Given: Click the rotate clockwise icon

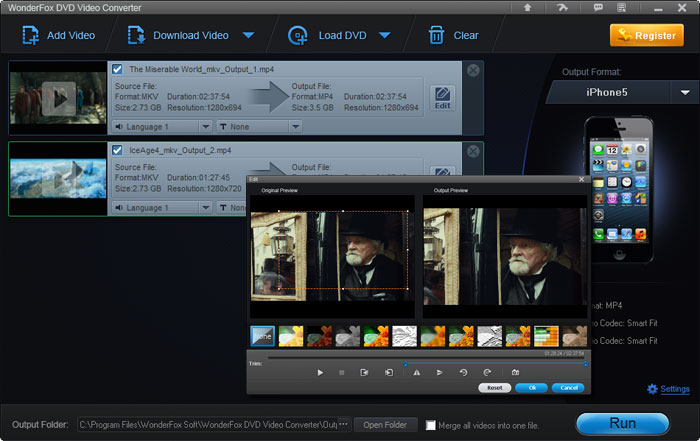Looking at the screenshot, I should [487, 372].
